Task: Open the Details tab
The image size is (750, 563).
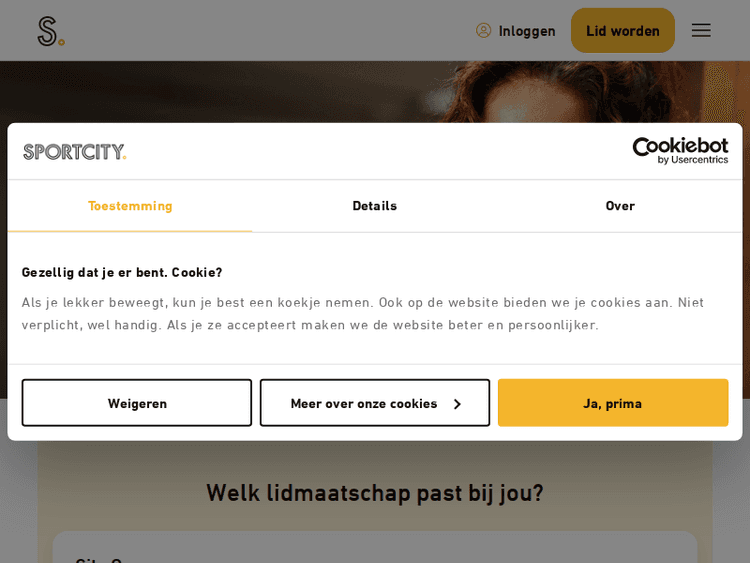Action: click(x=375, y=206)
